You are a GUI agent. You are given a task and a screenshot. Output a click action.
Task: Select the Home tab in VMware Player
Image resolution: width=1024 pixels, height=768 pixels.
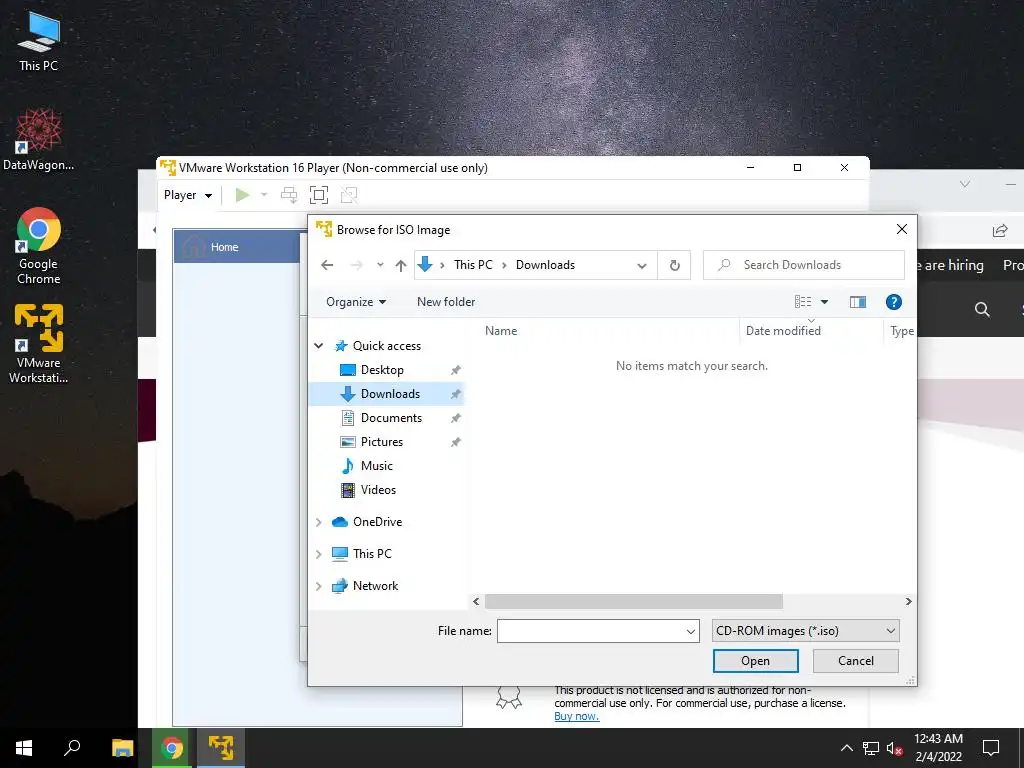point(236,247)
